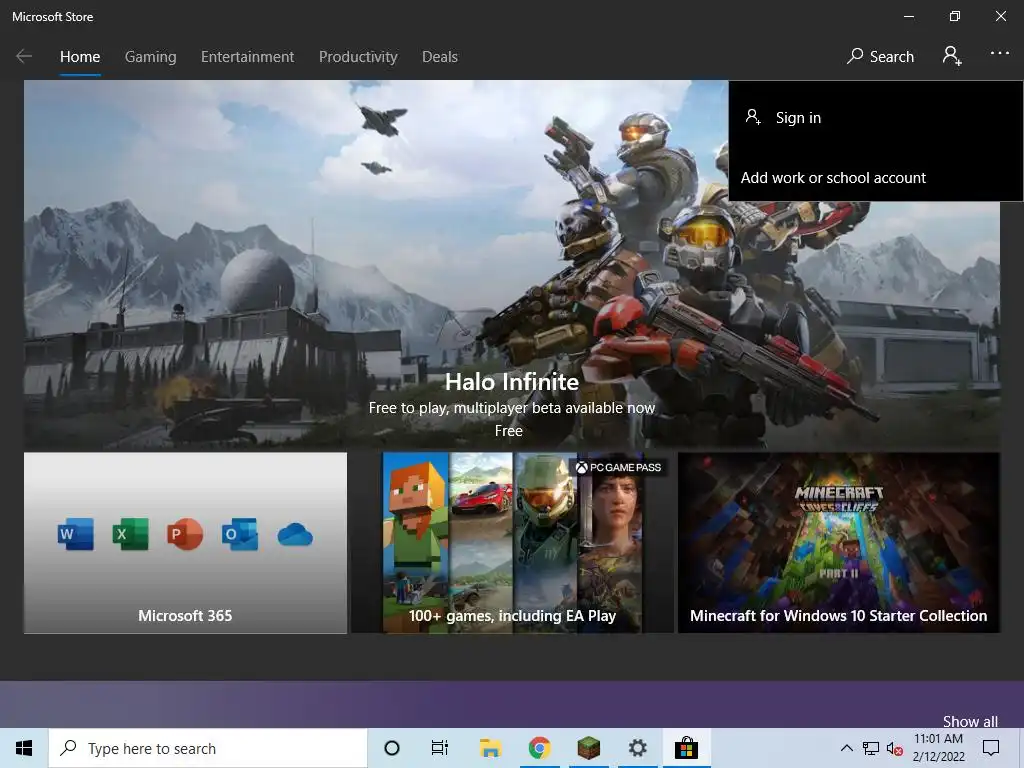Open Cortana circle icon on taskbar
1024x768 pixels.
(392, 748)
